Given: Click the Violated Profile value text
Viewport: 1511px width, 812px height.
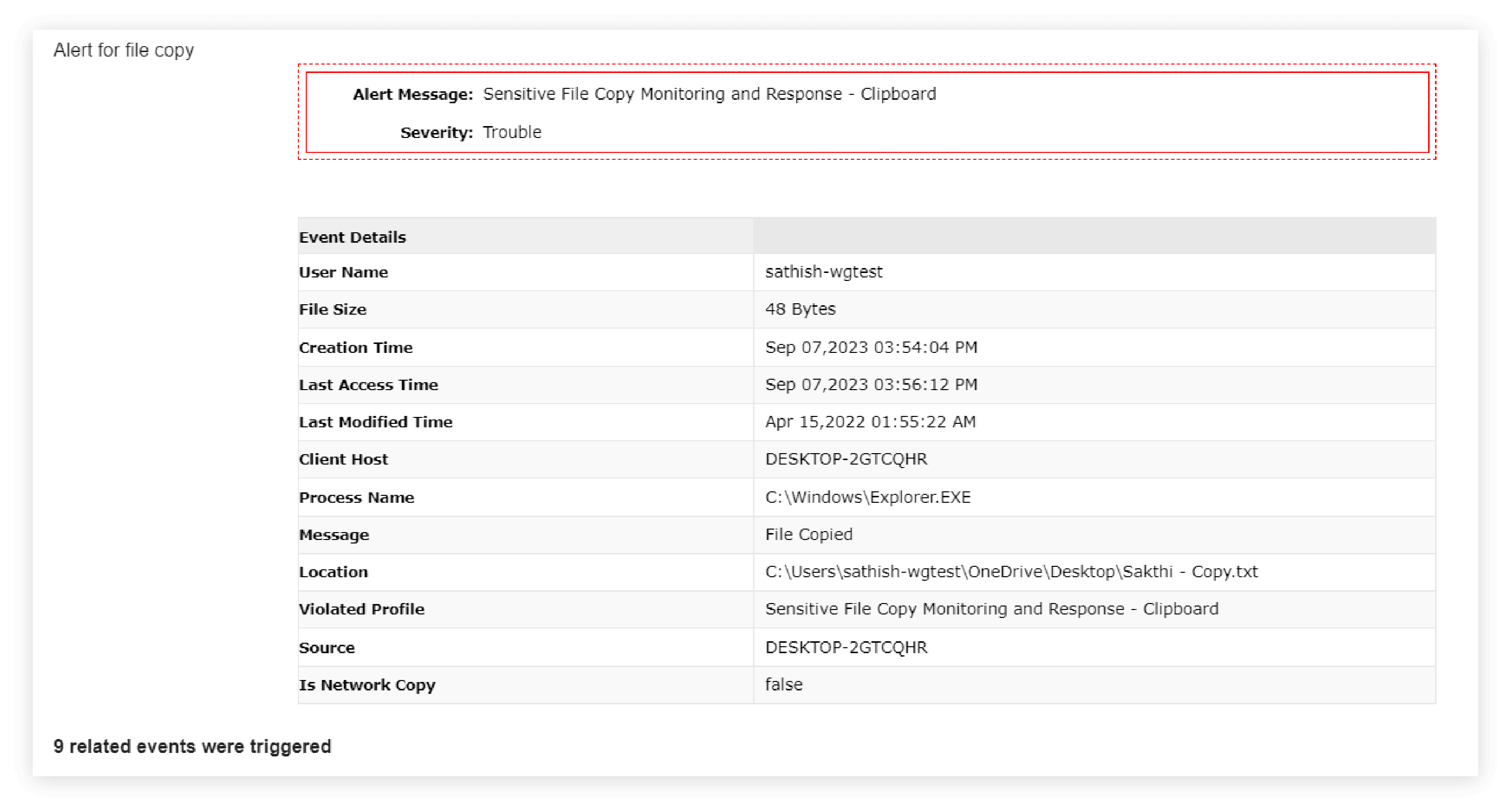Looking at the screenshot, I should coord(991,609).
